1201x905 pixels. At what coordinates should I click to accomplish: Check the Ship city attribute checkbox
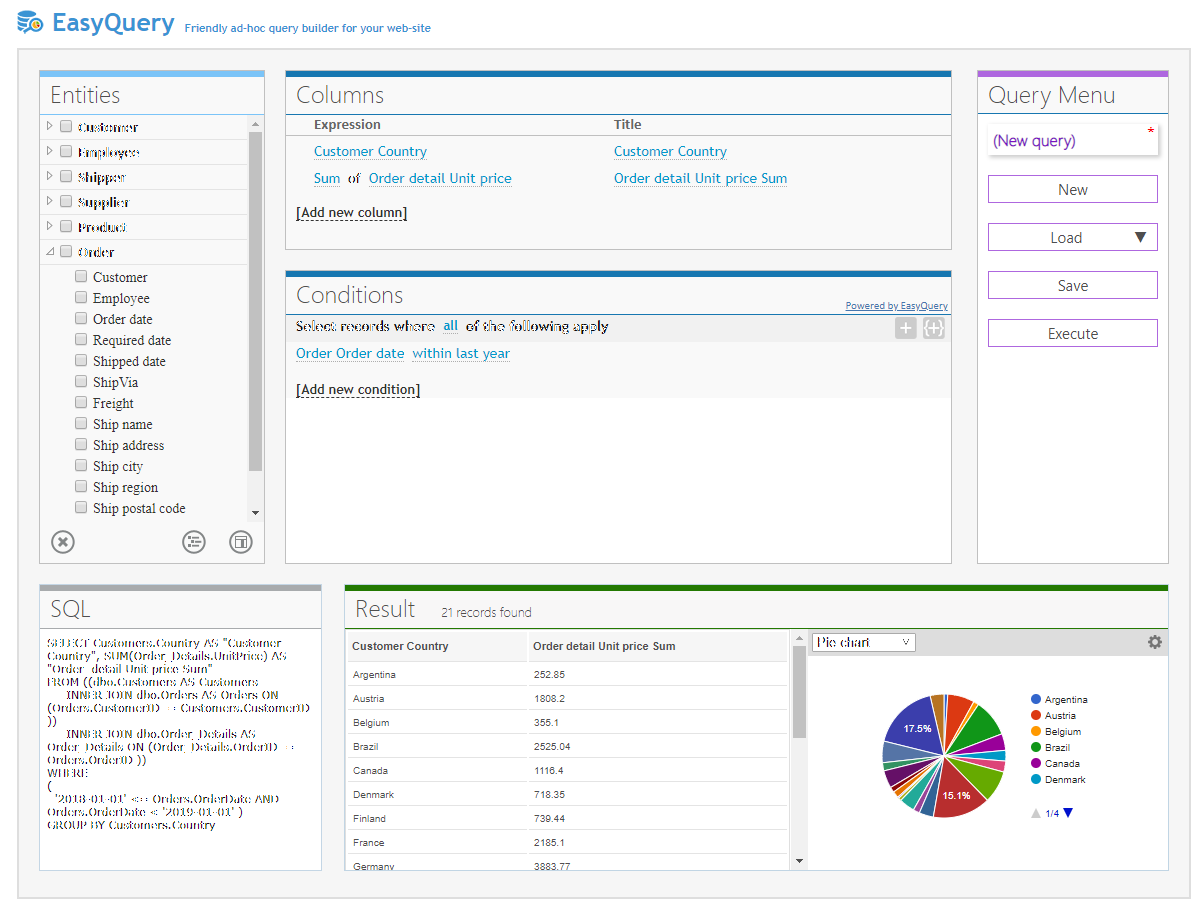point(82,466)
